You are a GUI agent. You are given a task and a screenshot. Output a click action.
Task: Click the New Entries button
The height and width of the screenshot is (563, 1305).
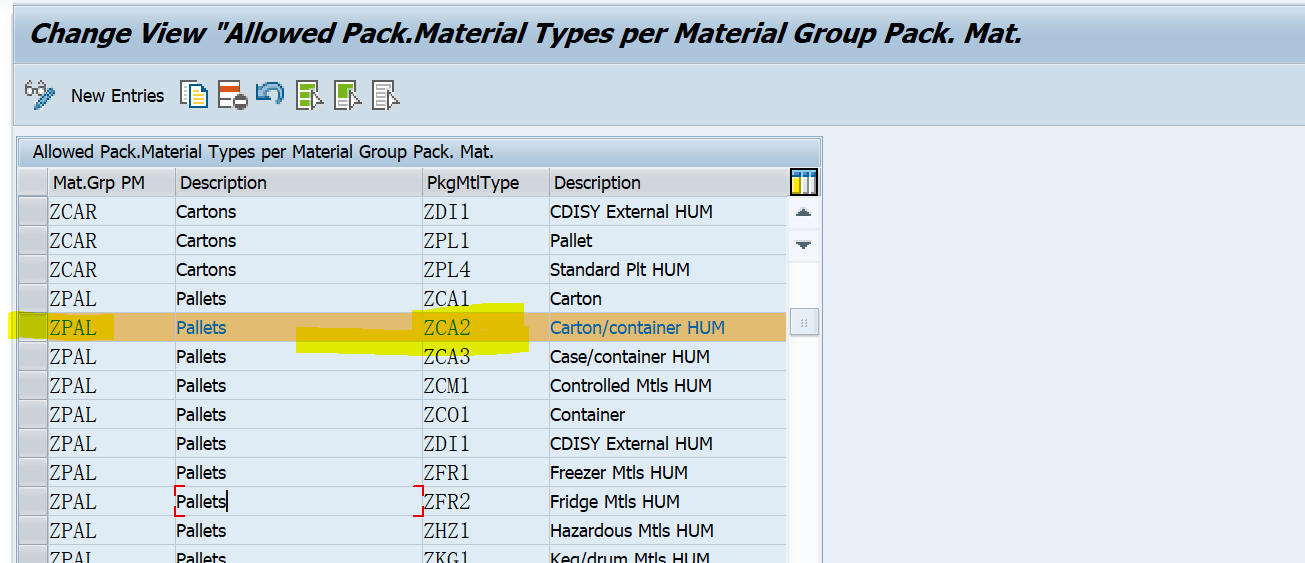(117, 96)
